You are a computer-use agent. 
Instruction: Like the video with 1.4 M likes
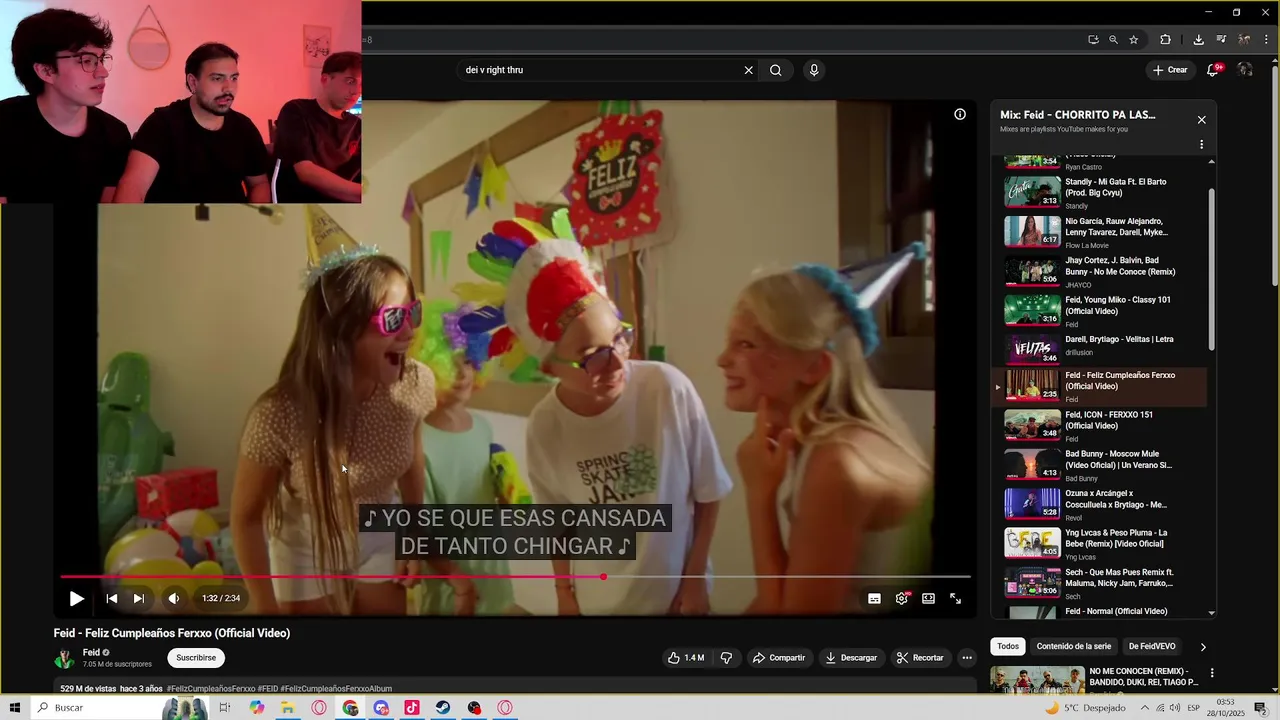tap(686, 658)
